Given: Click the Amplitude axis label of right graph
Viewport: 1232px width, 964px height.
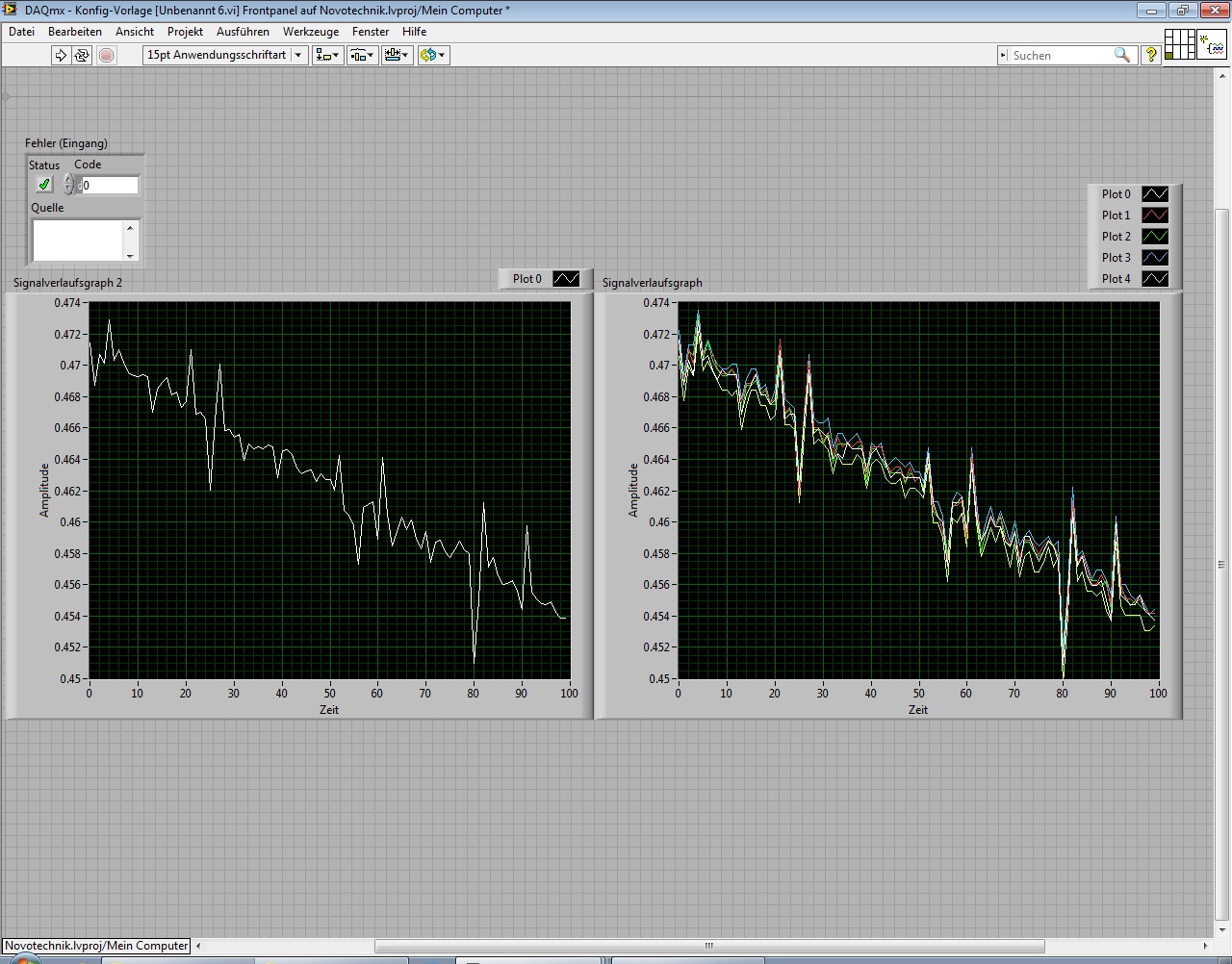Looking at the screenshot, I should tap(633, 491).
